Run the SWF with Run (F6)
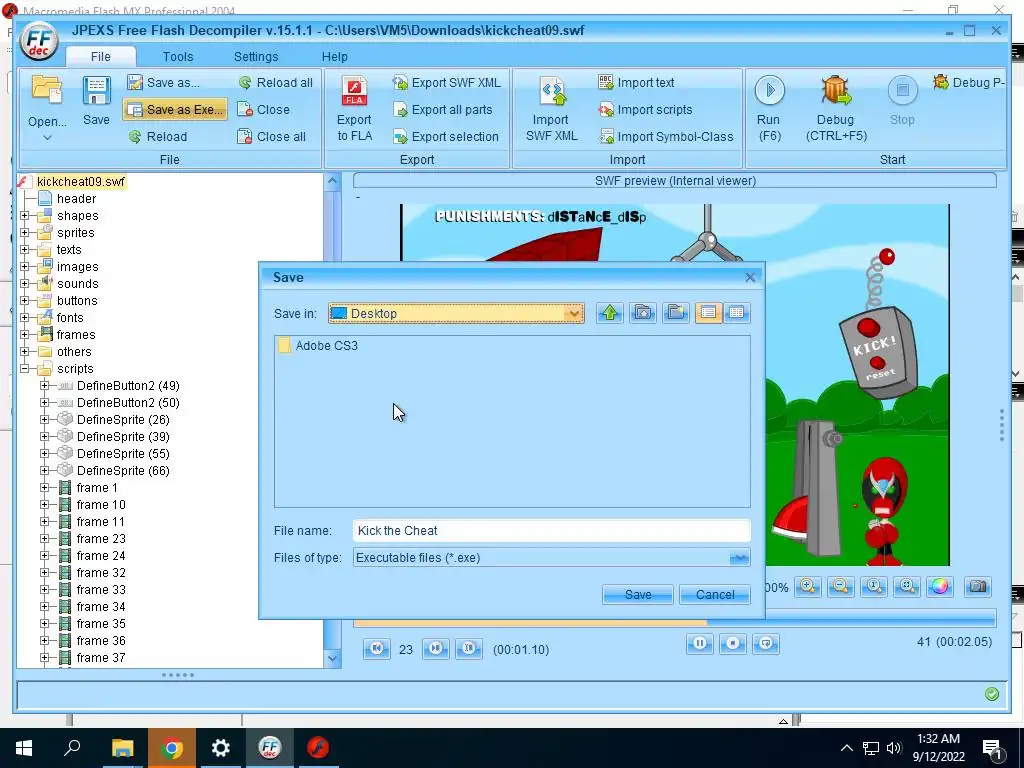The width and height of the screenshot is (1024, 768). (x=769, y=108)
